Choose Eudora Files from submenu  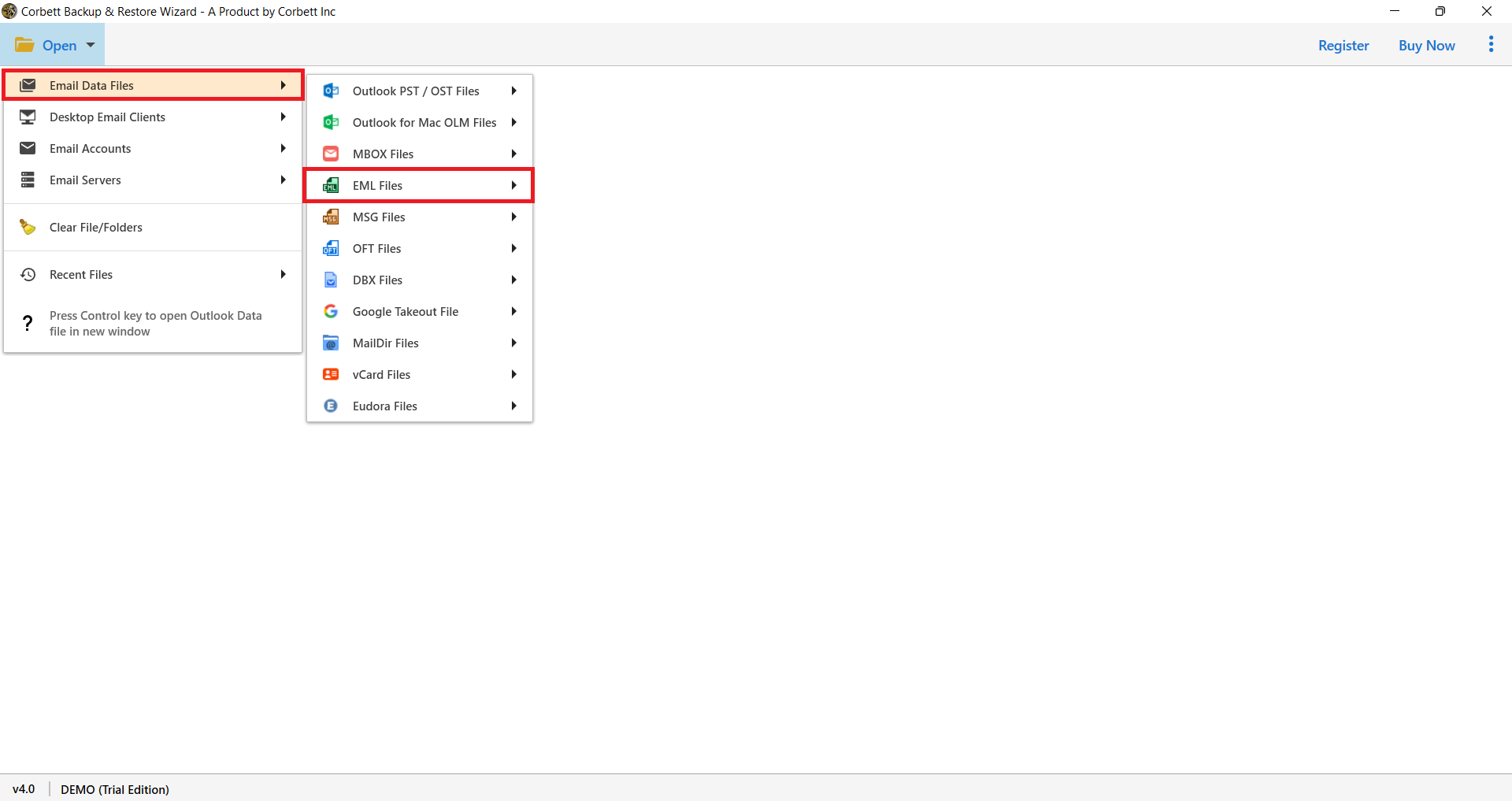coord(420,406)
